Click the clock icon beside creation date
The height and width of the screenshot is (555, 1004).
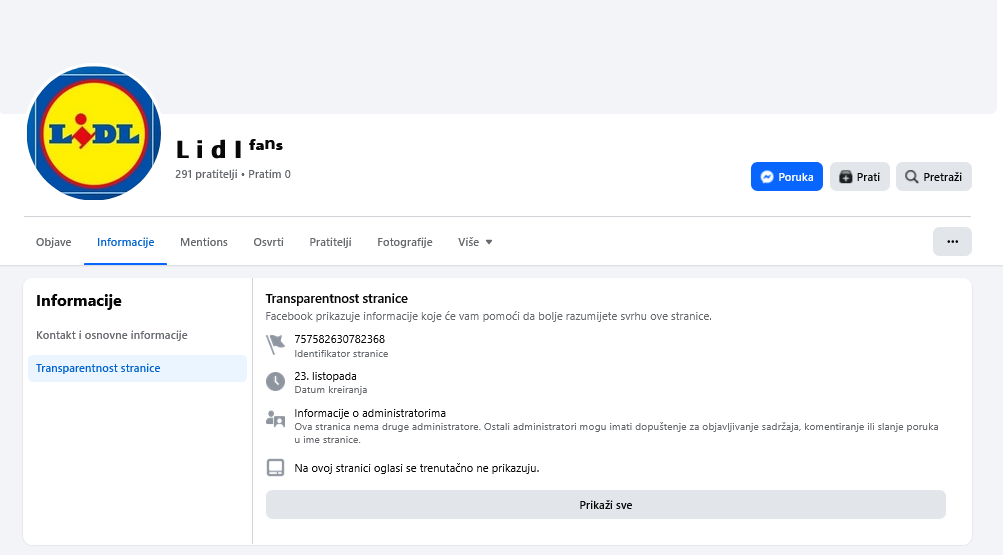[276, 381]
